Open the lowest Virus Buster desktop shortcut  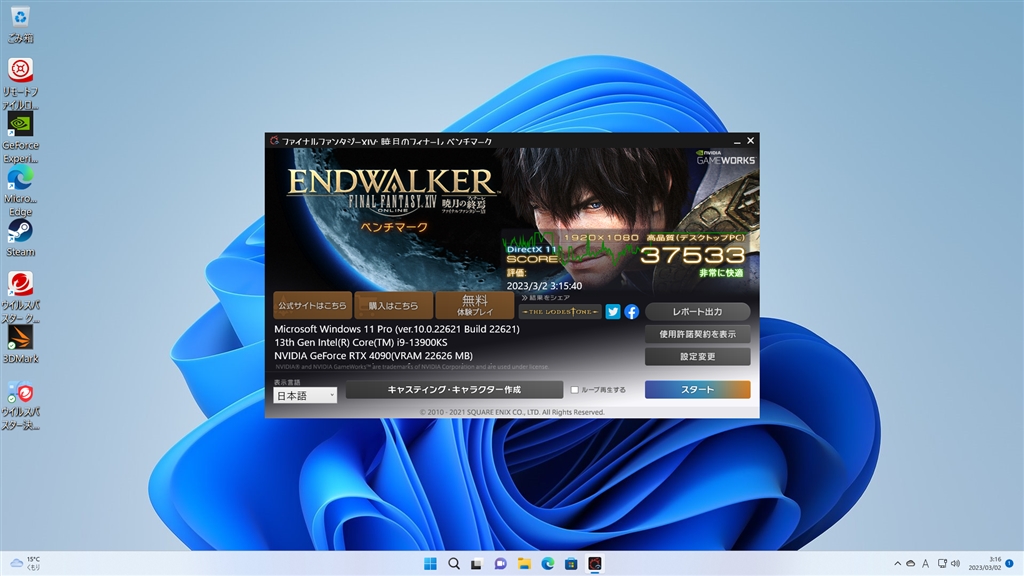point(20,405)
